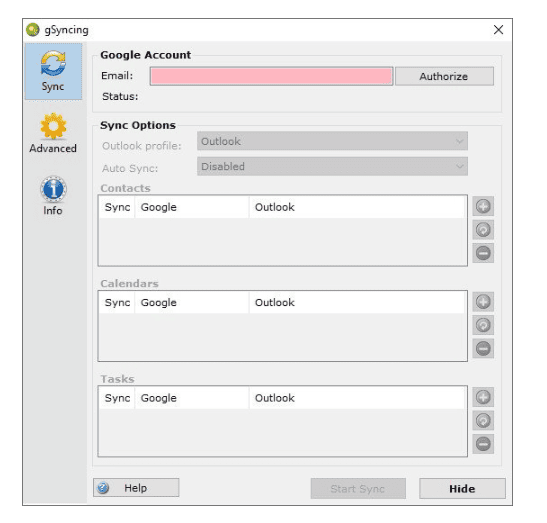Click Sync column header in Contacts table
Viewport: 547px width, 523px height.
117,207
